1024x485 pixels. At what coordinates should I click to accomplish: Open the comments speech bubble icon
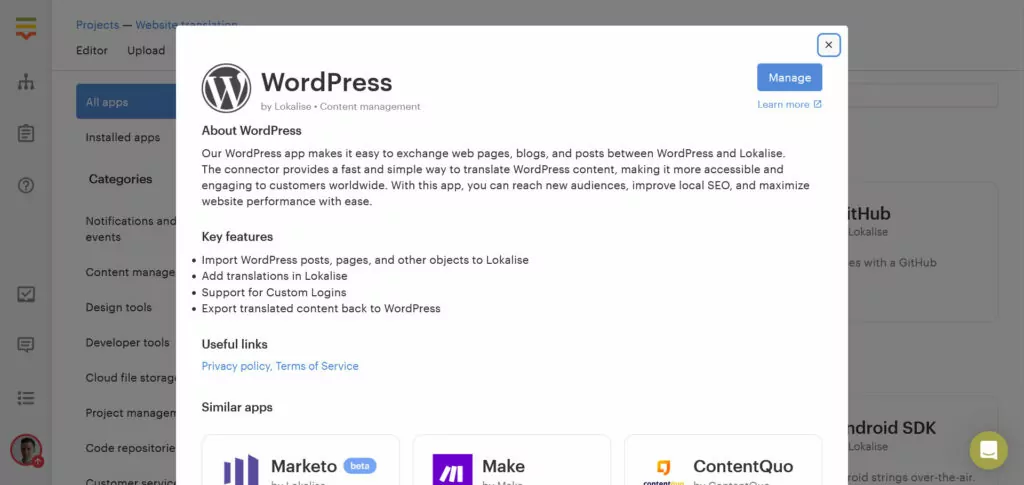pos(25,345)
